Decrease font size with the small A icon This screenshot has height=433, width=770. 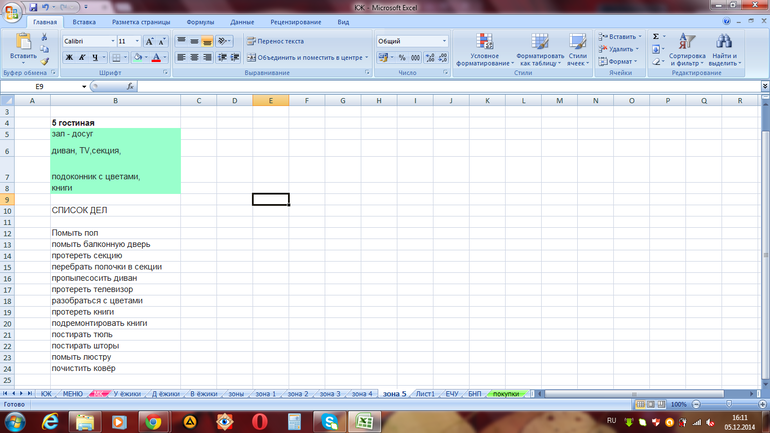coord(162,41)
